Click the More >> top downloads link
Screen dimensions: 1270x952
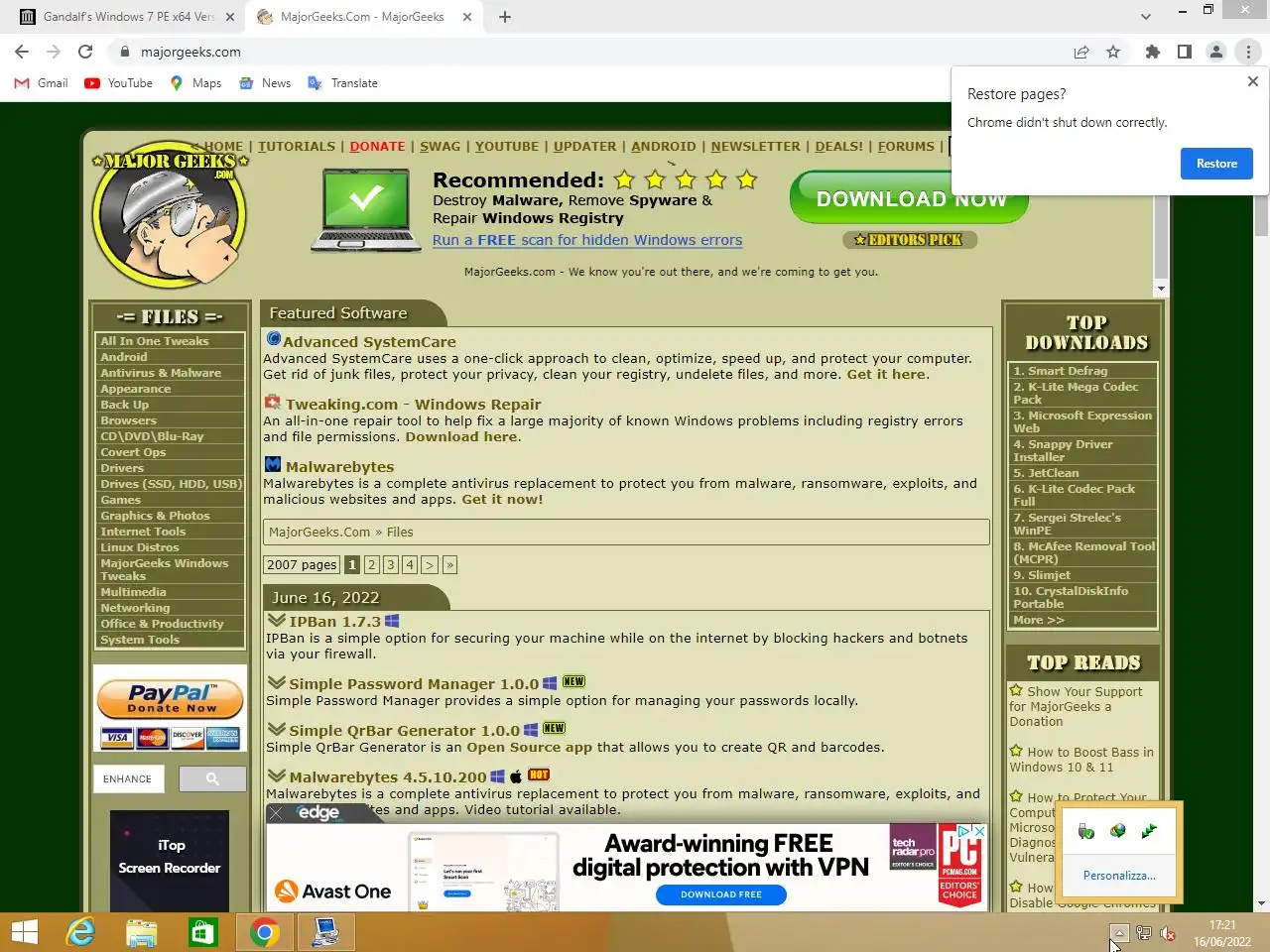1039,620
